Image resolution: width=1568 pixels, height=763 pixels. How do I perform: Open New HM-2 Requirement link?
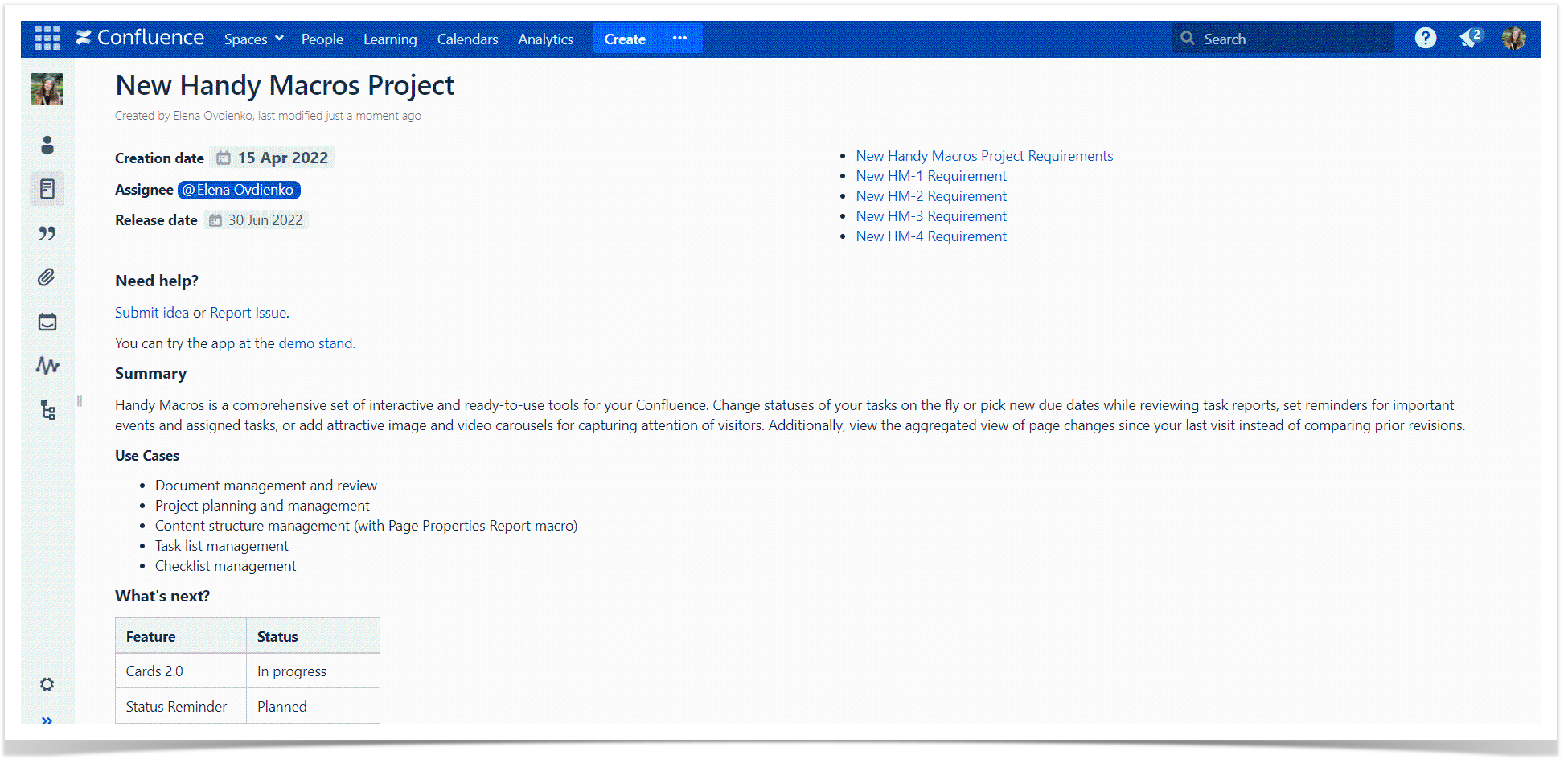[x=931, y=196]
